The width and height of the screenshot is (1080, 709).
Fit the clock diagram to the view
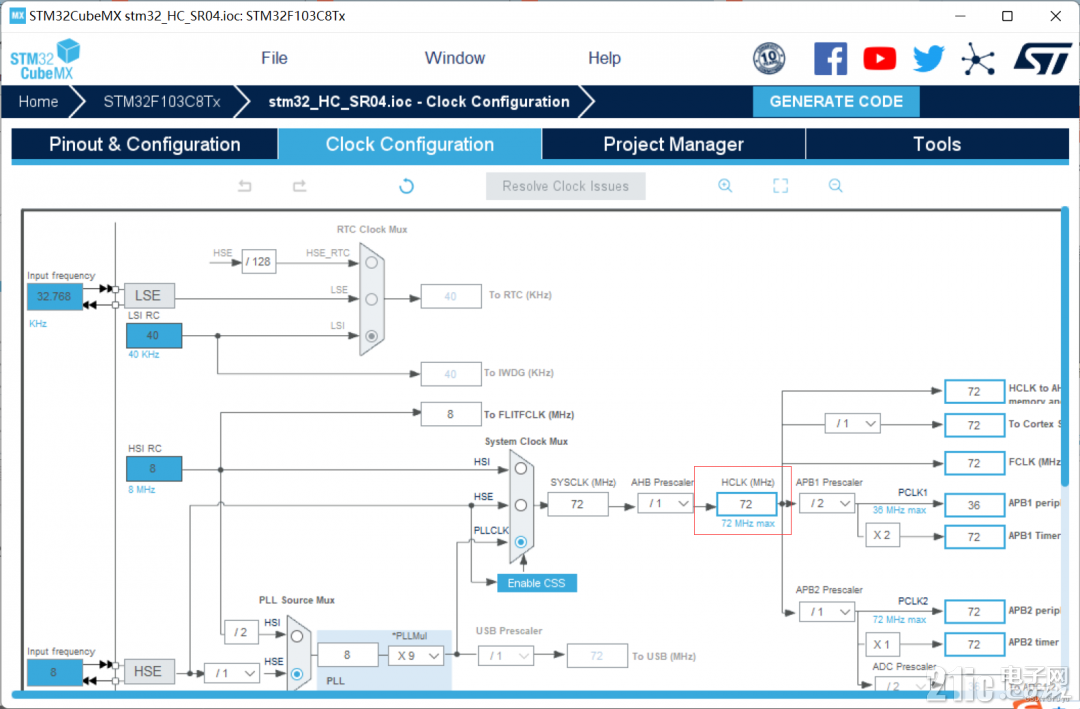point(780,186)
